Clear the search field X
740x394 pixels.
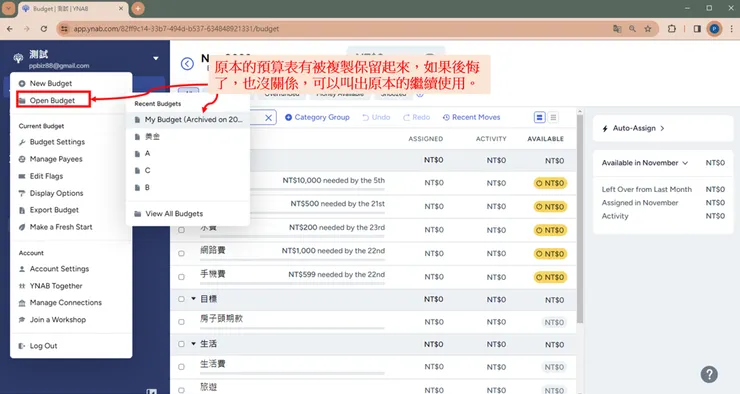(268, 117)
